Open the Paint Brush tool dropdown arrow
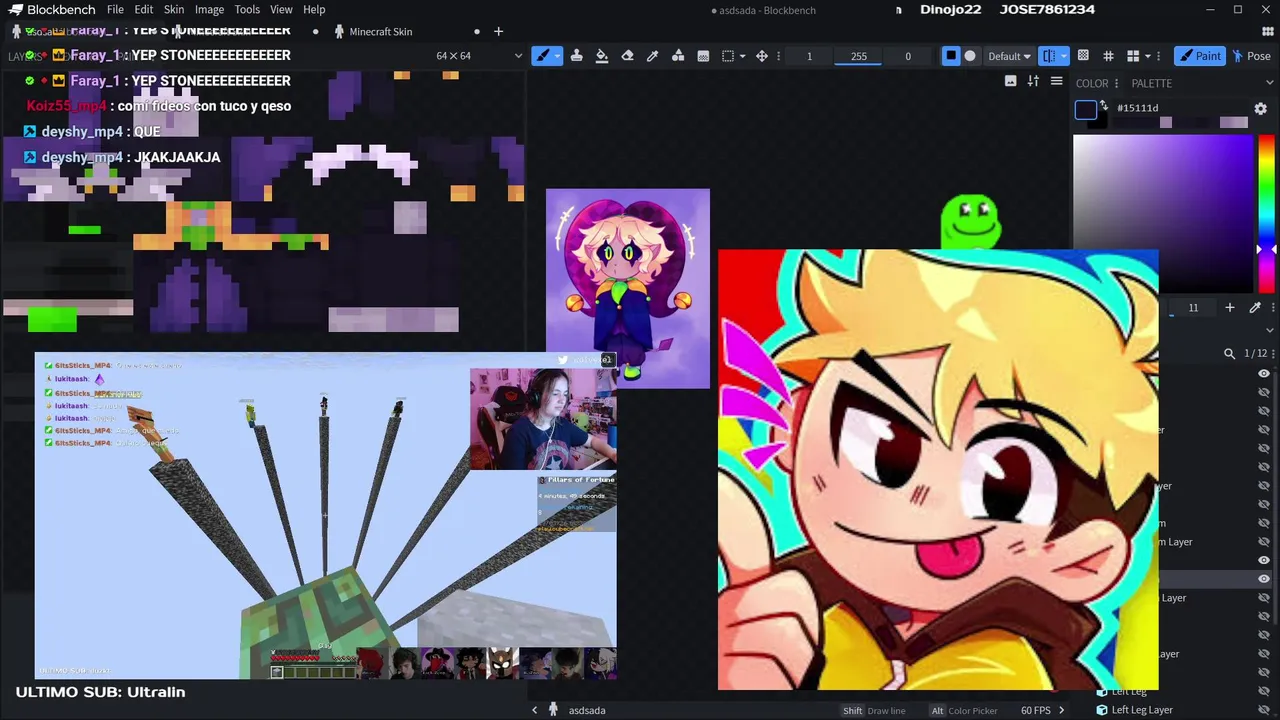Viewport: 1280px width, 720px height. point(557,56)
